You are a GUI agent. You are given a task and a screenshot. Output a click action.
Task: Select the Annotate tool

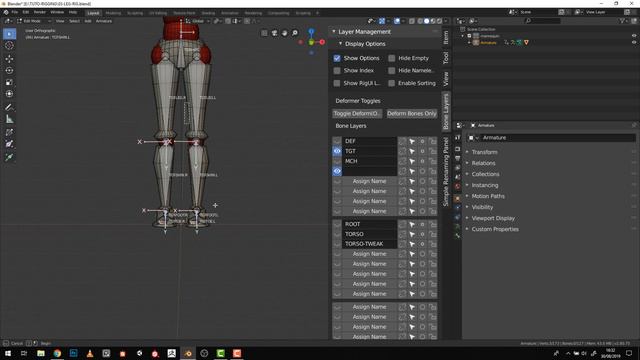click(x=9, y=107)
